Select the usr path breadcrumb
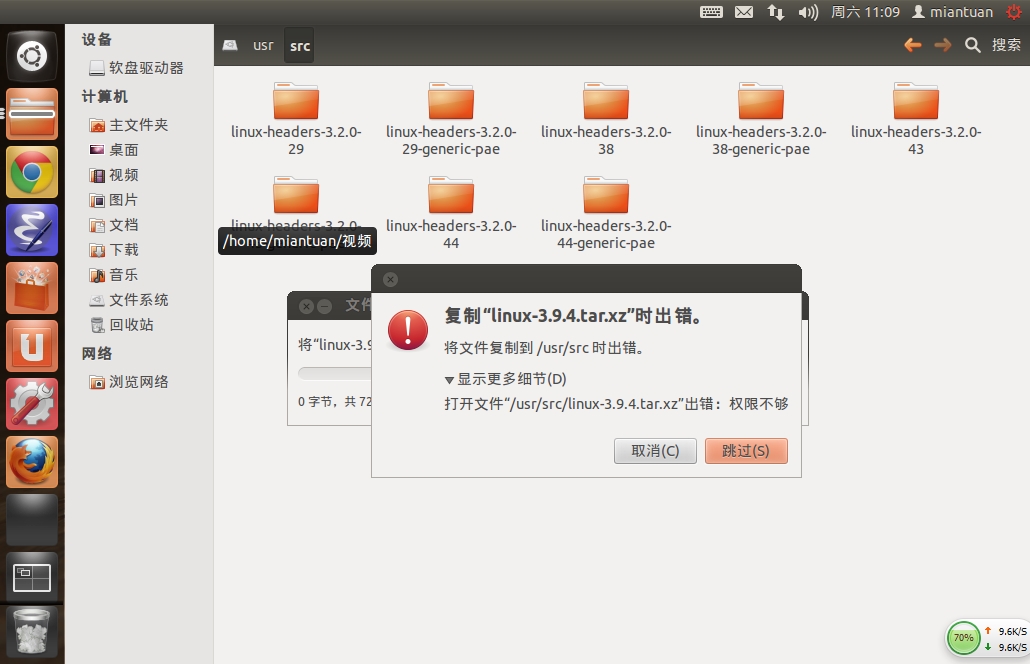This screenshot has height=664, width=1030. click(263, 45)
